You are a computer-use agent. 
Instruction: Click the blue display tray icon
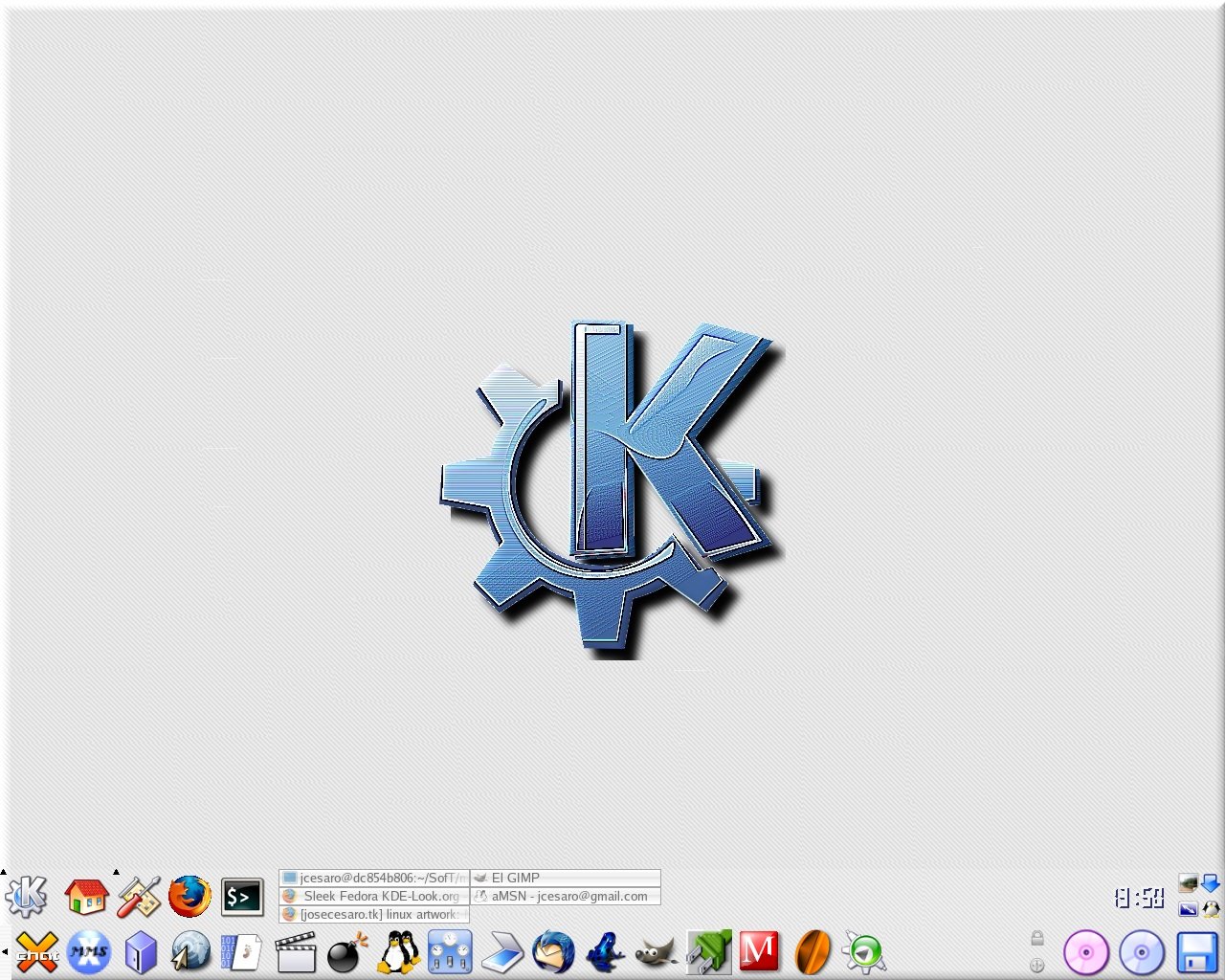coord(1188,908)
